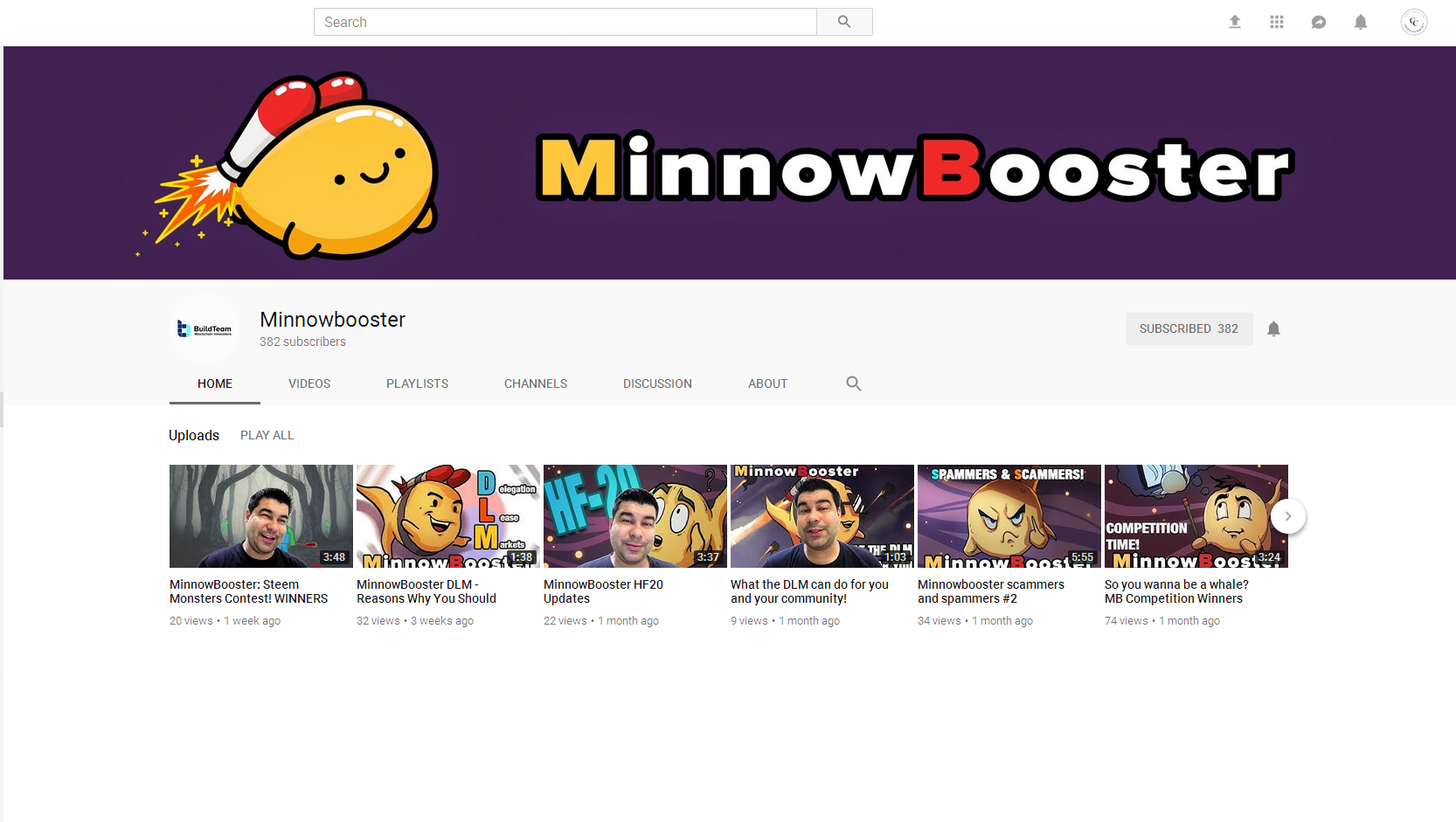
Task: Open the upload video icon
Action: [1235, 22]
